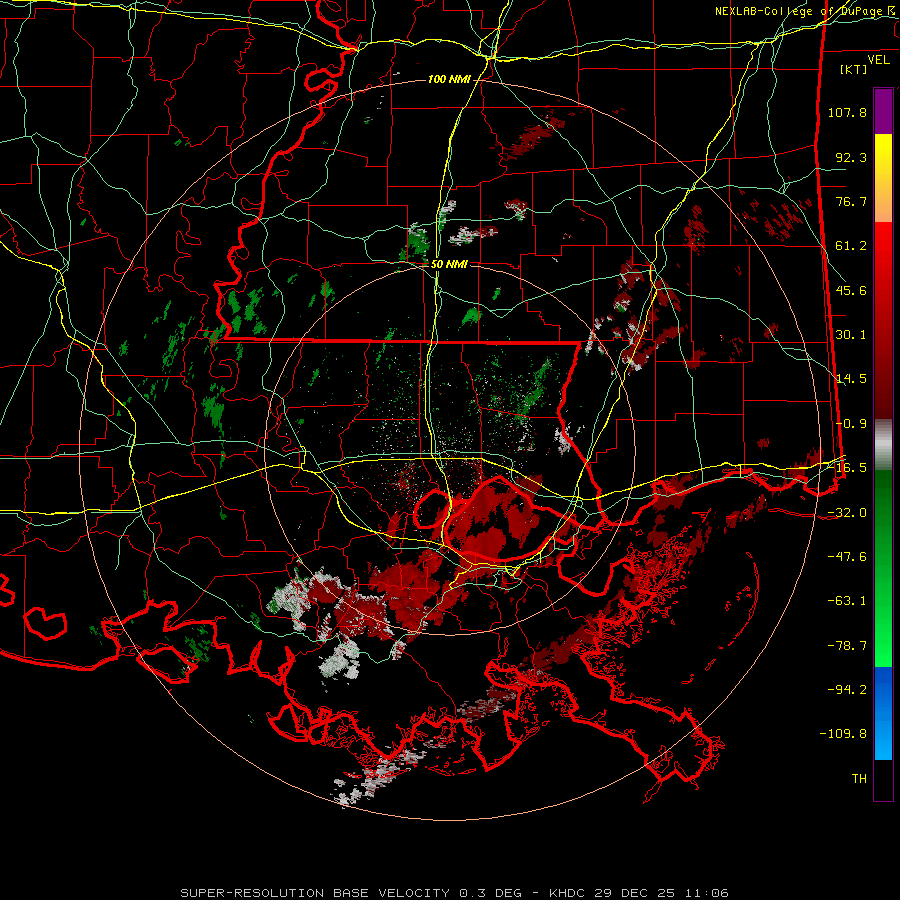Screen dimensions: 900x900
Task: Click the [KT] units label
Action: pos(853,69)
